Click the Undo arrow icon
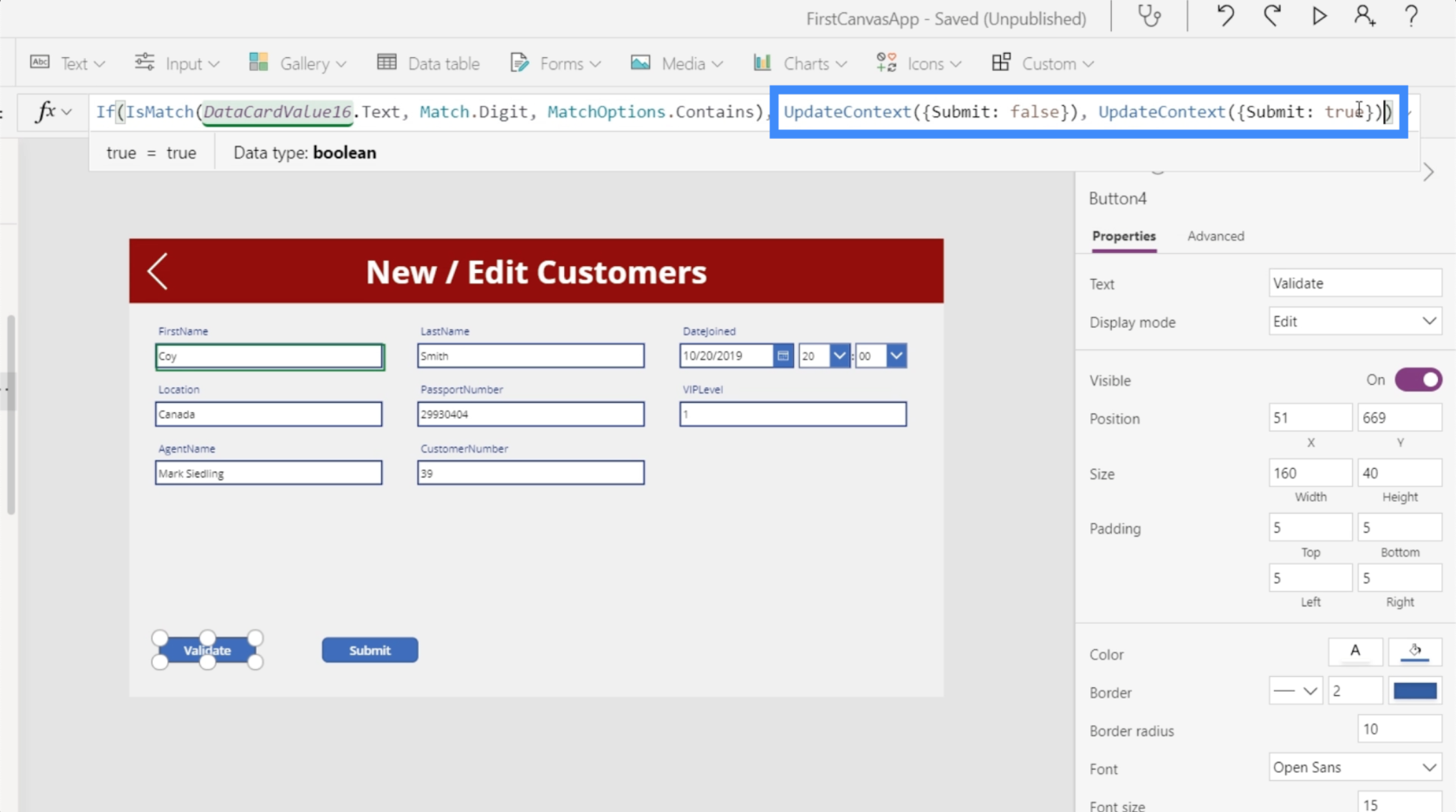1456x812 pixels. tap(1225, 16)
